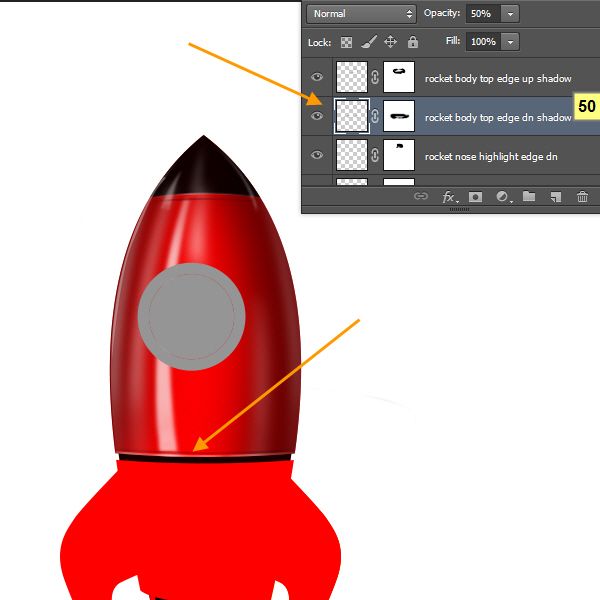The image size is (600, 600).
Task: Open the fx layer style menu
Action: tap(449, 197)
